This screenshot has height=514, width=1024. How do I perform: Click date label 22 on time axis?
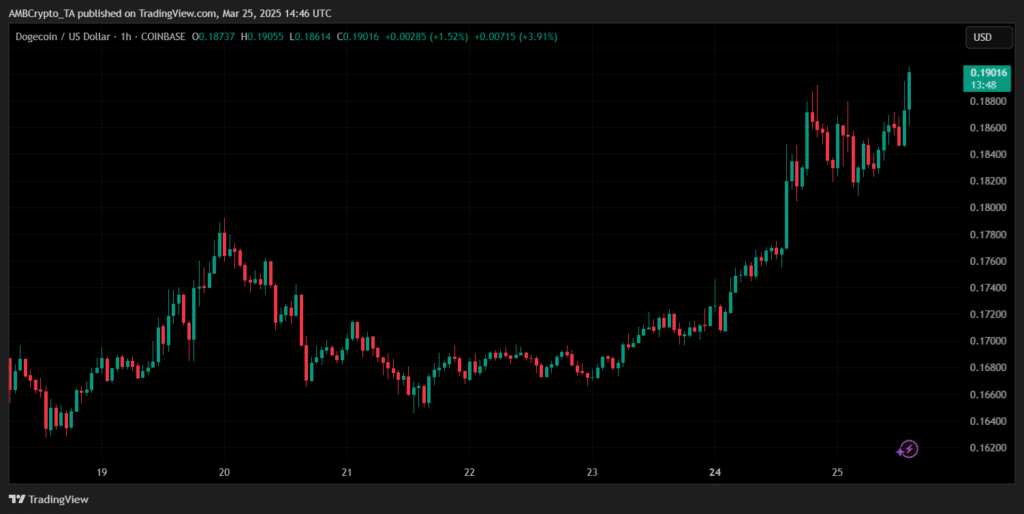point(469,472)
